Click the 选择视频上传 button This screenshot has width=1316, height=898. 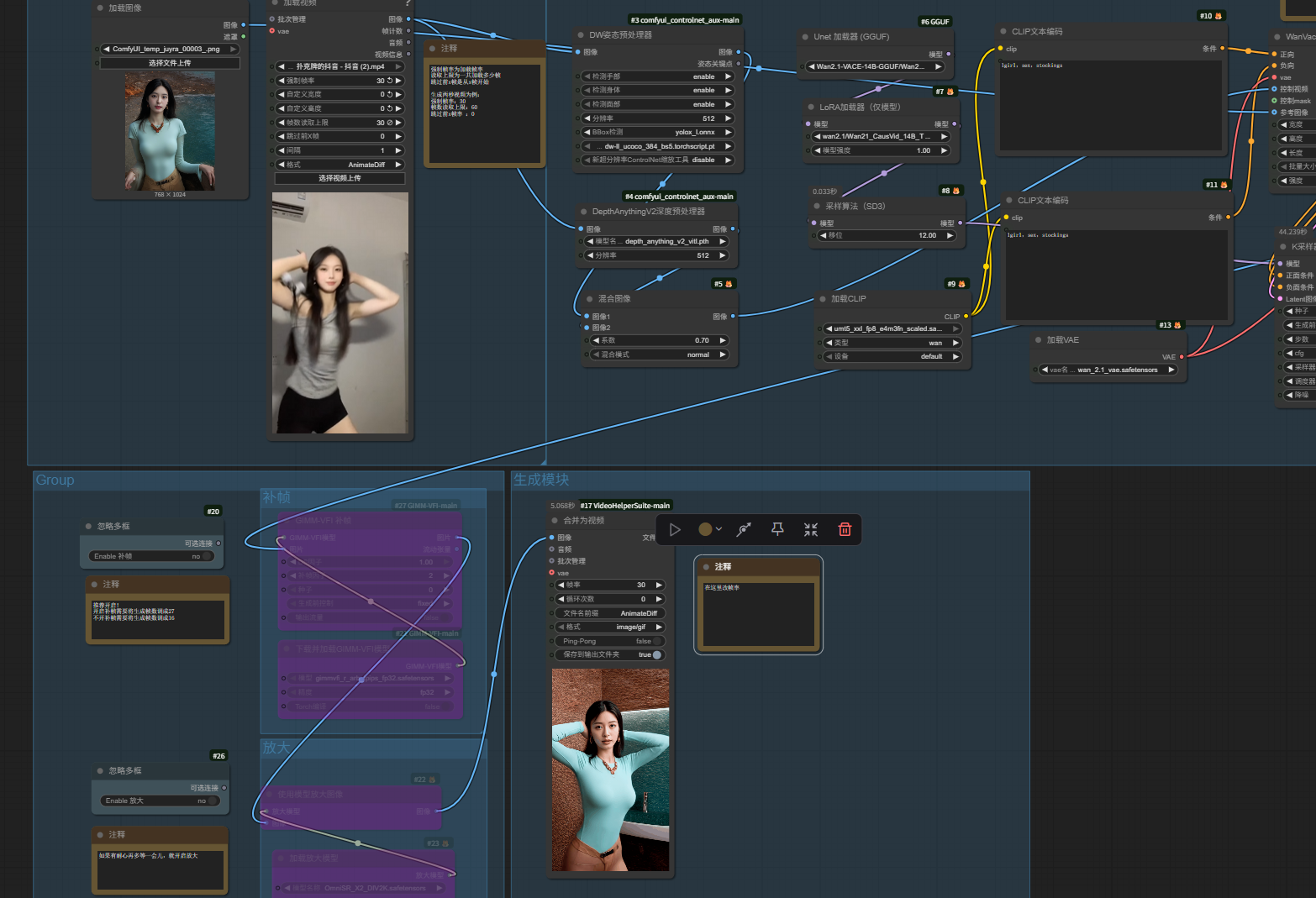click(340, 178)
